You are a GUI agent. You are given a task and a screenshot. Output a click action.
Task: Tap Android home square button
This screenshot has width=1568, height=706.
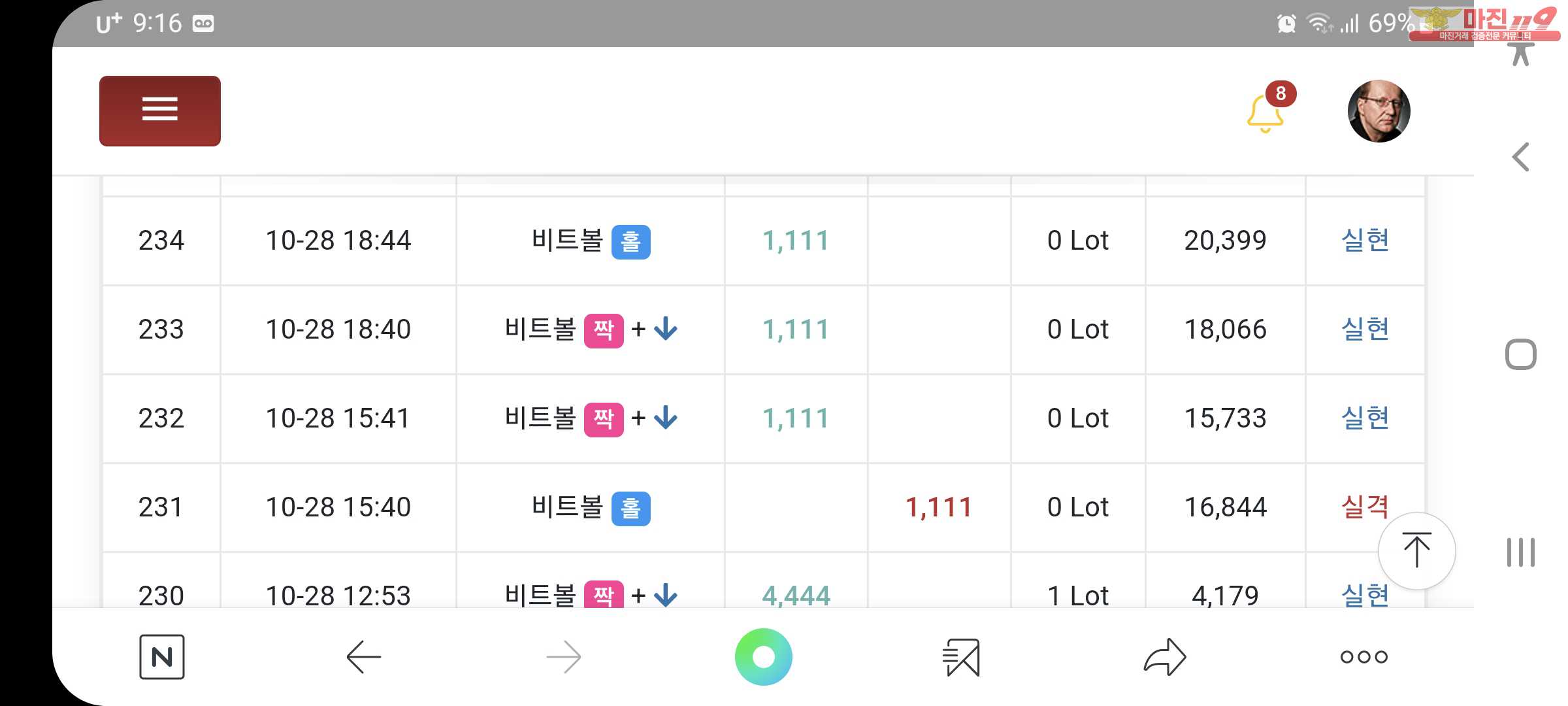pos(1521,354)
